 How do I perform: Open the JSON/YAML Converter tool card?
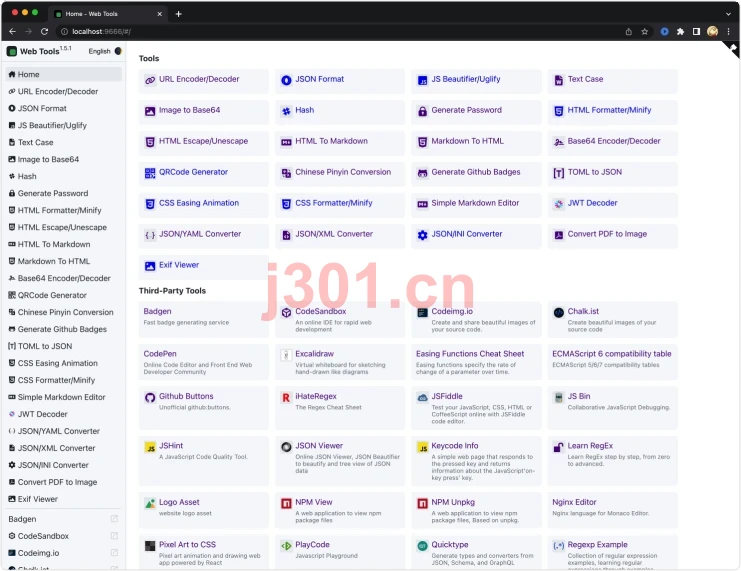[x=204, y=236]
